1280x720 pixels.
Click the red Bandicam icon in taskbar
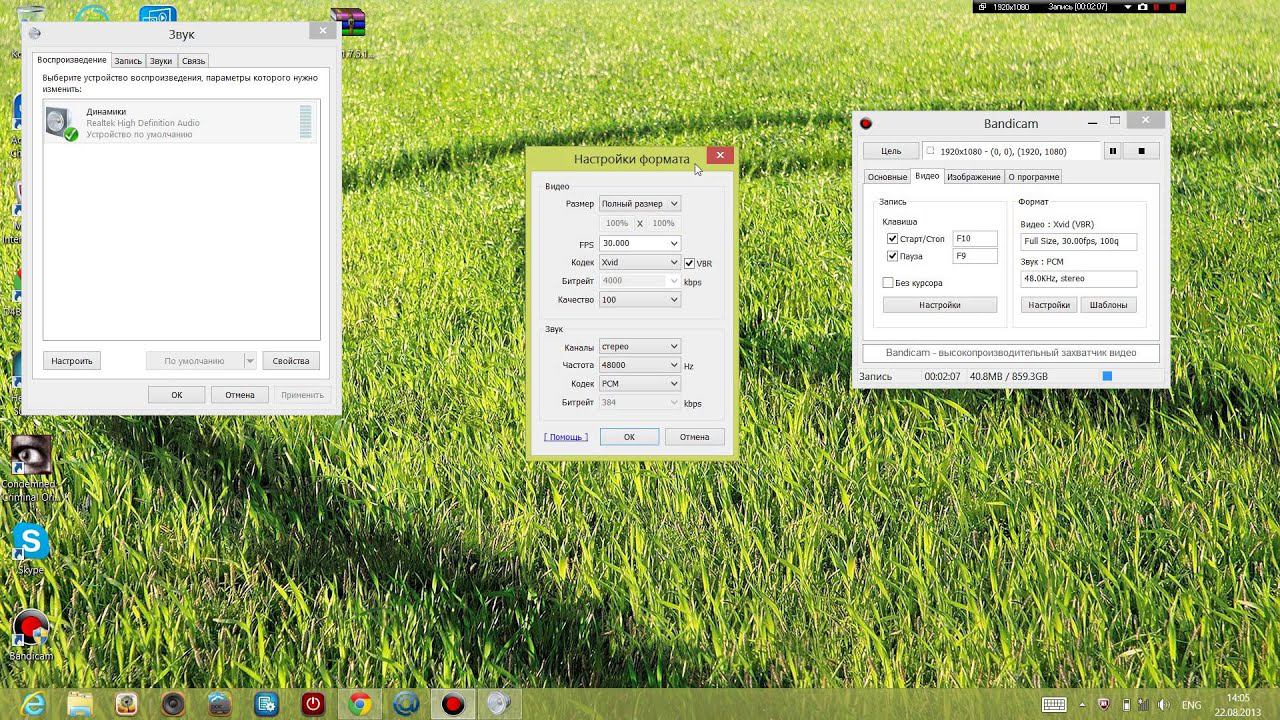click(x=453, y=704)
